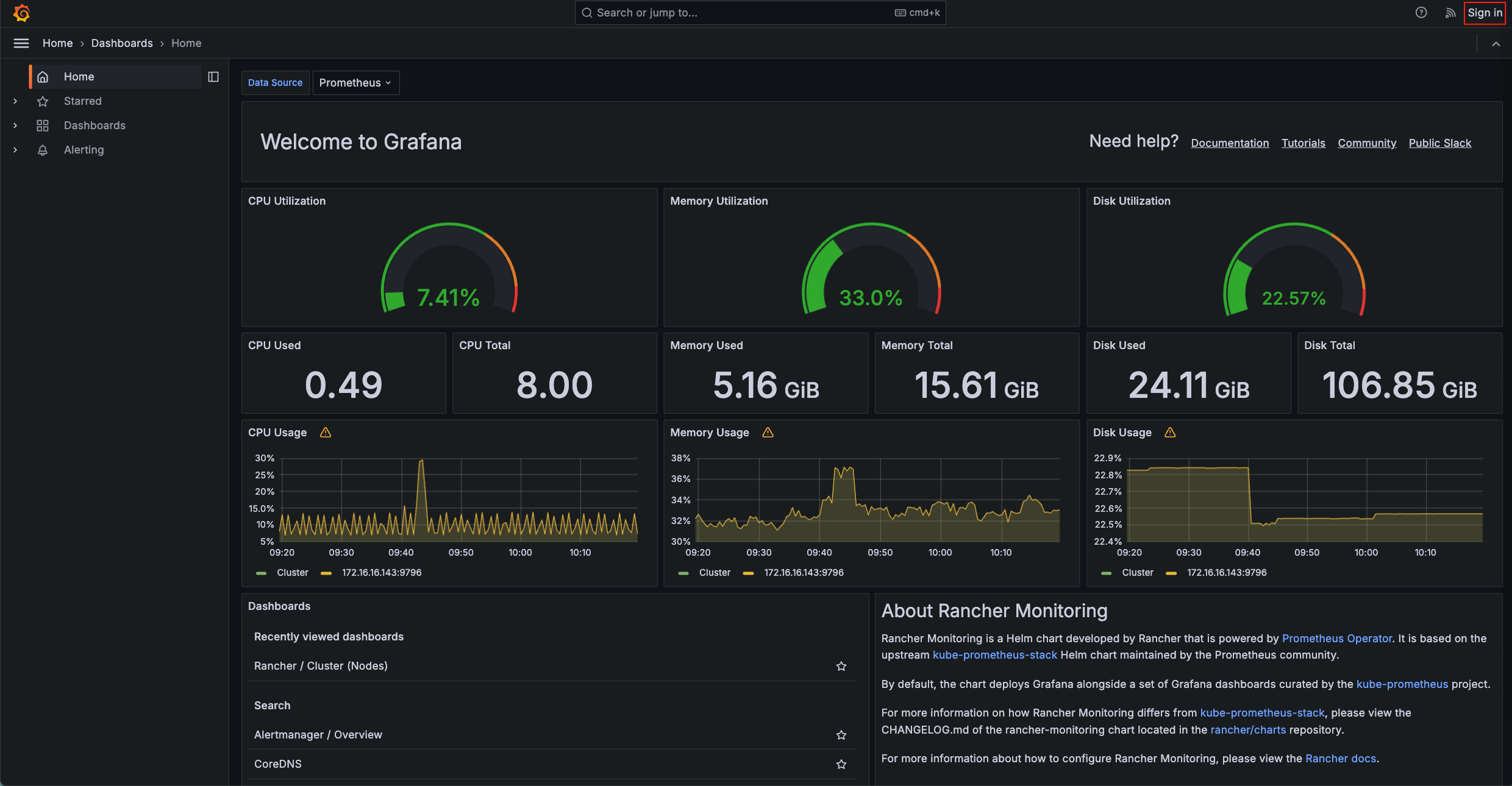Click the Disk Usage warning icon
Viewport: 1512px width, 786px height.
point(1170,433)
